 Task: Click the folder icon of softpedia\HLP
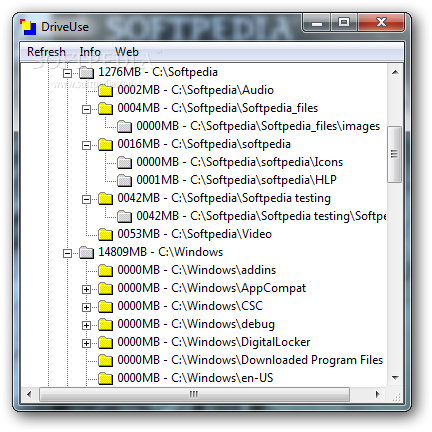coord(125,180)
